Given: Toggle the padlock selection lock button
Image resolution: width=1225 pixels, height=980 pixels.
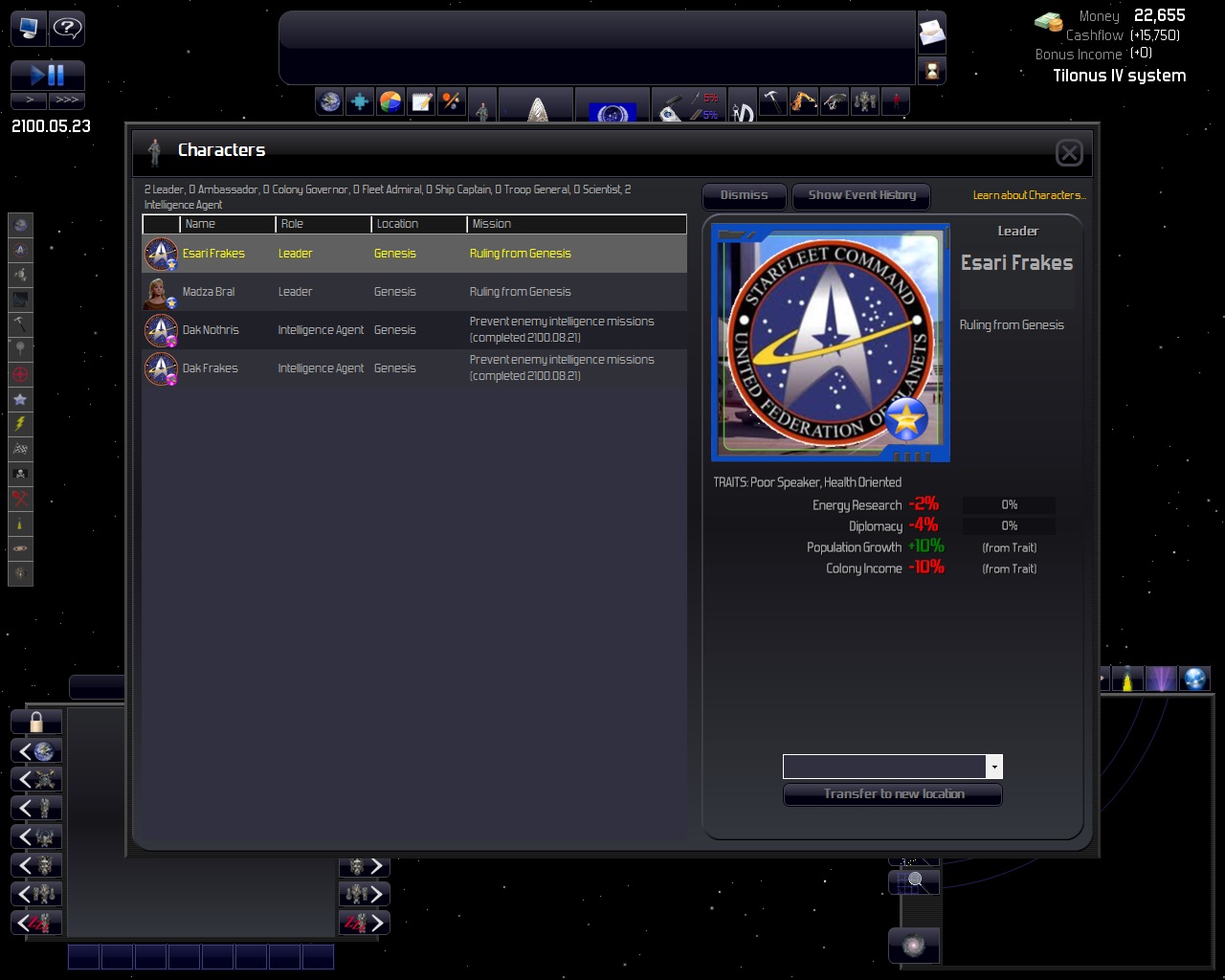Looking at the screenshot, I should coord(36,722).
